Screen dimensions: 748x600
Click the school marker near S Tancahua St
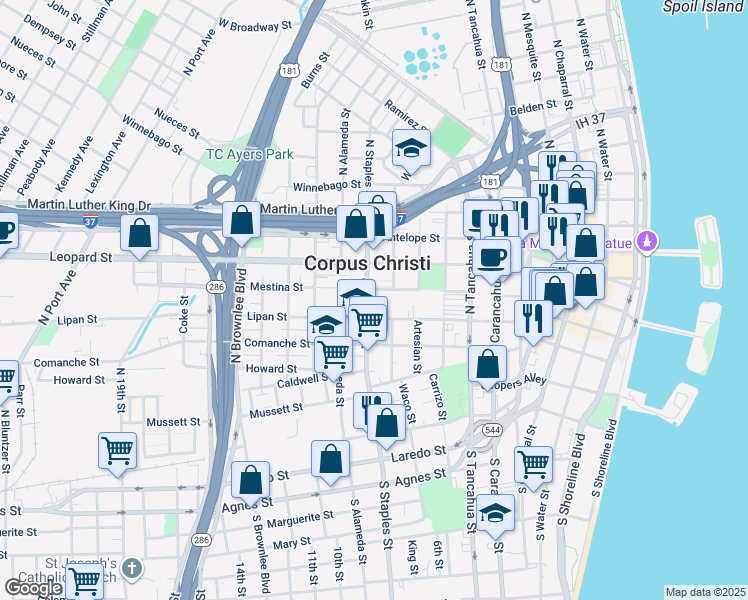(x=495, y=515)
